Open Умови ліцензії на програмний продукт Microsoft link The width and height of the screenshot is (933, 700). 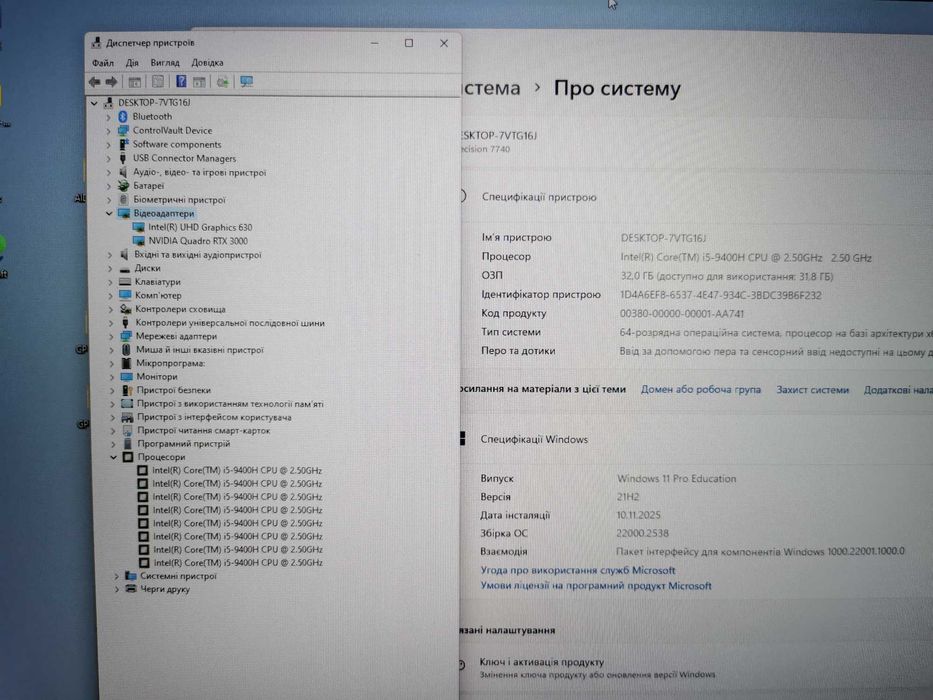point(596,586)
